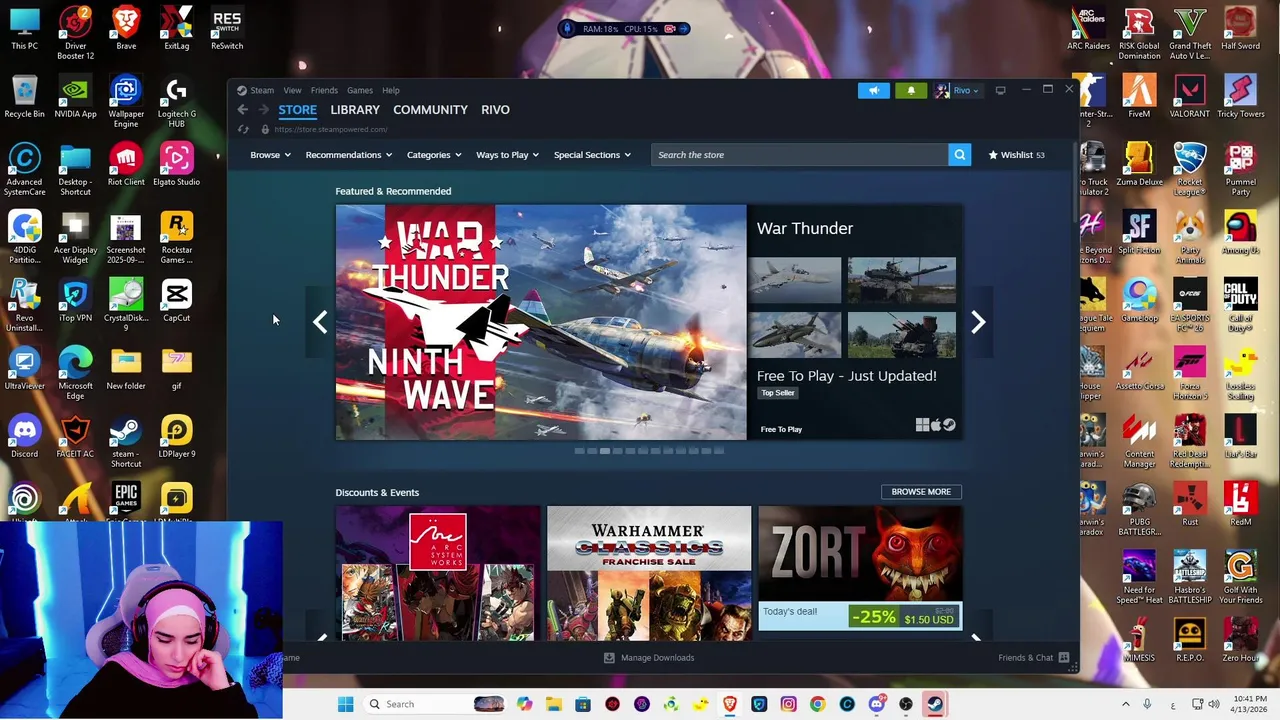Switch to the LIBRARY tab

click(x=355, y=110)
